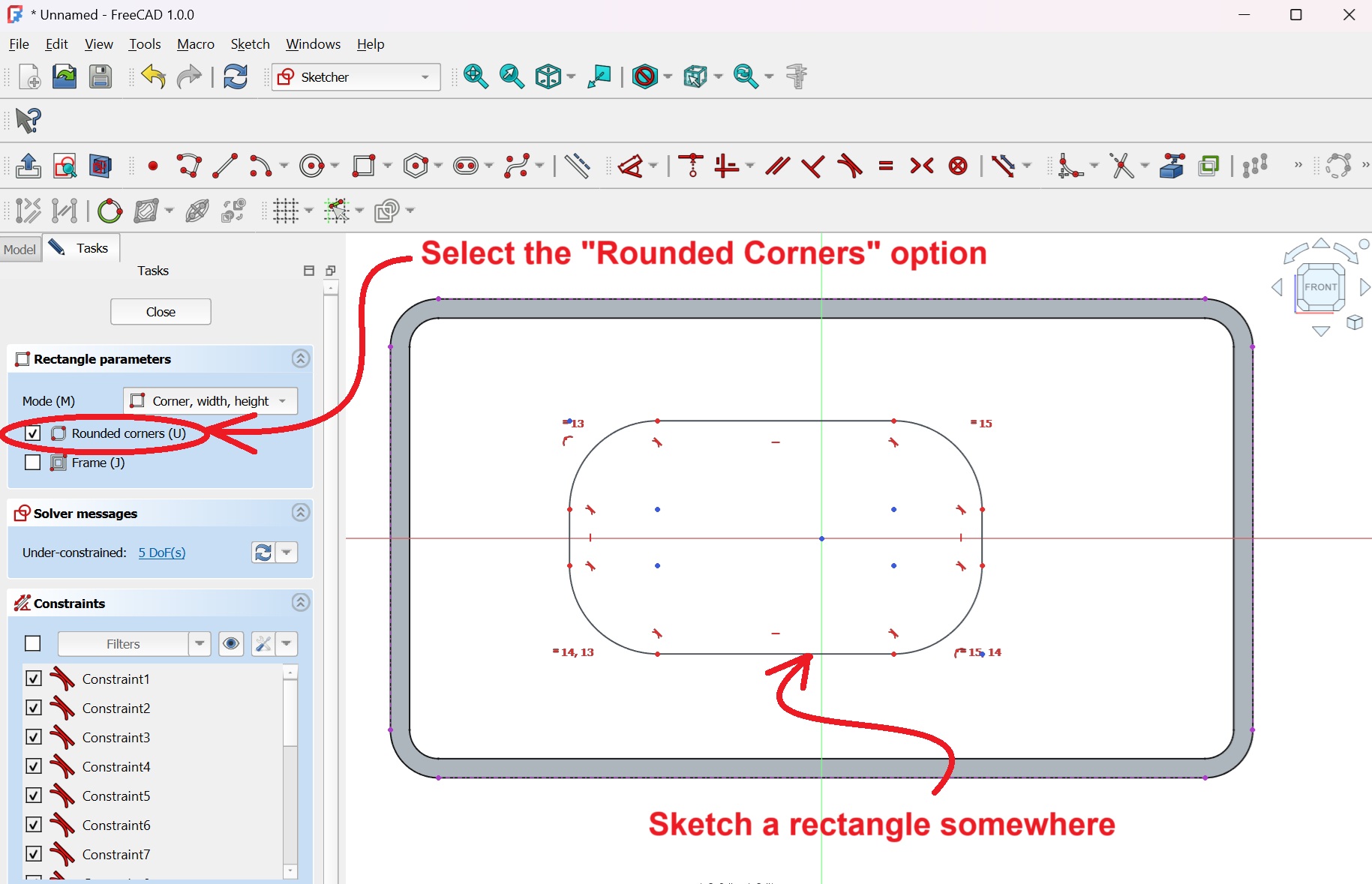This screenshot has height=884, width=1372.
Task: Click the 5 DoF(s) link
Action: (161, 553)
